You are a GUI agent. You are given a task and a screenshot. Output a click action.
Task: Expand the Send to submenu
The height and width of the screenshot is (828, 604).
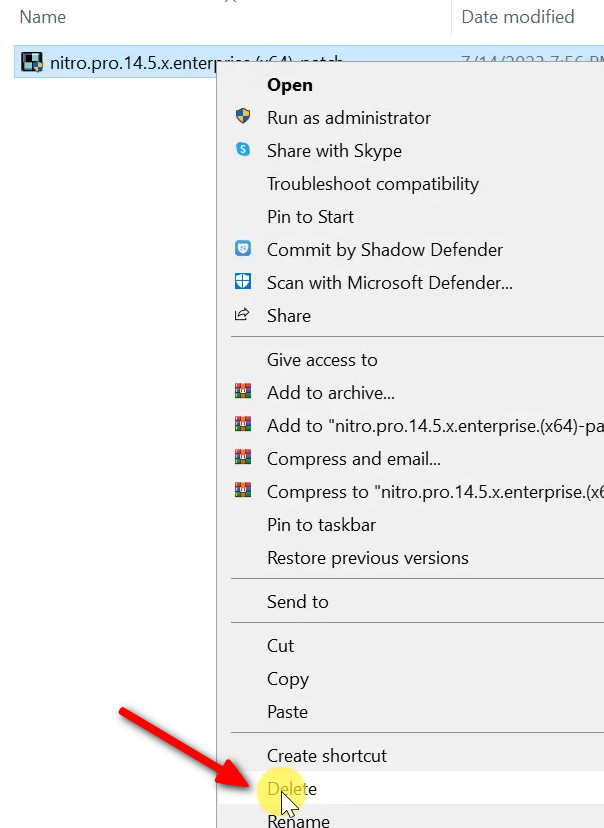coord(297,602)
